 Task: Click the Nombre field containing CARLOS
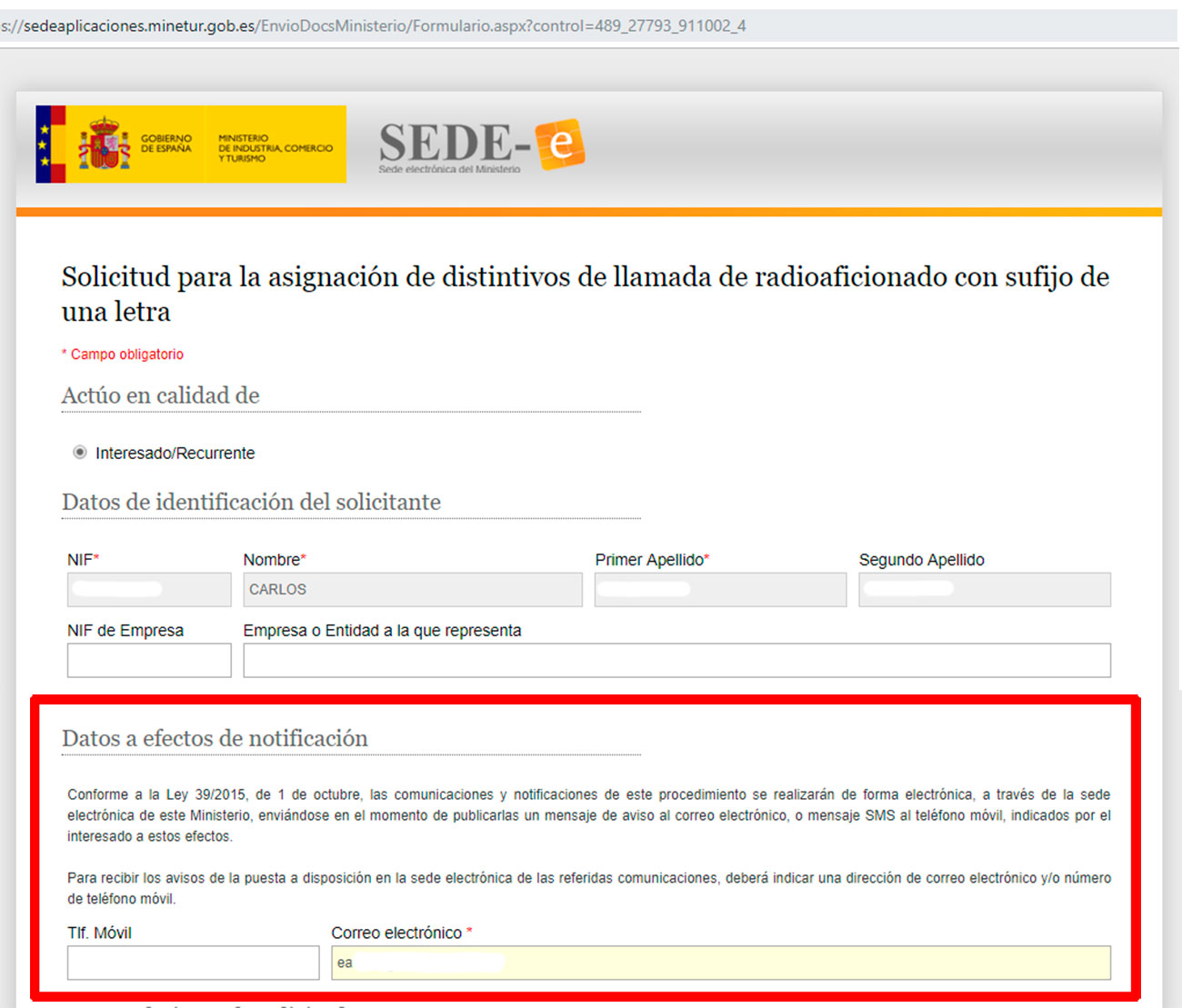coord(412,590)
